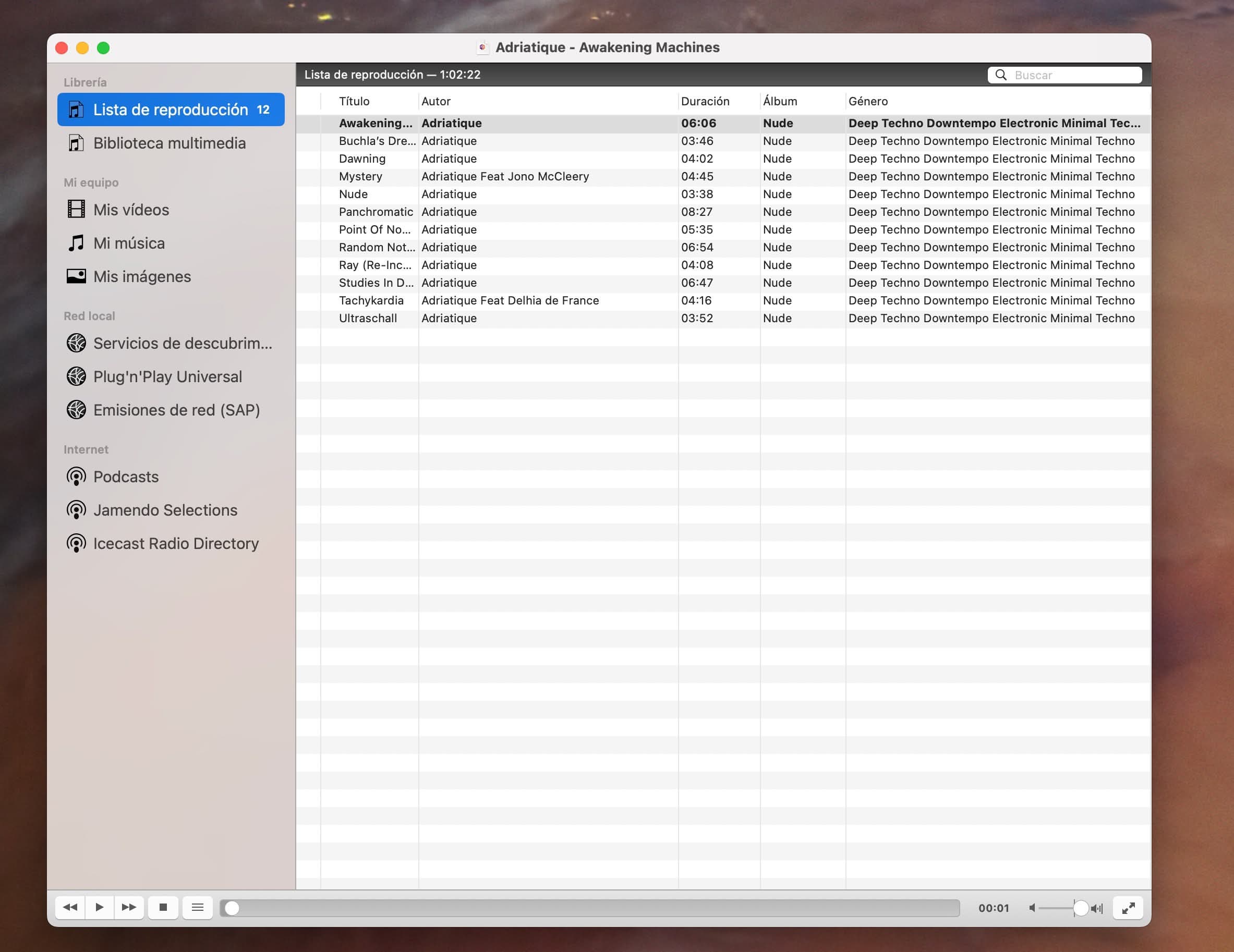Click the previous track rewind button
This screenshot has width=1234, height=952.
[70, 907]
